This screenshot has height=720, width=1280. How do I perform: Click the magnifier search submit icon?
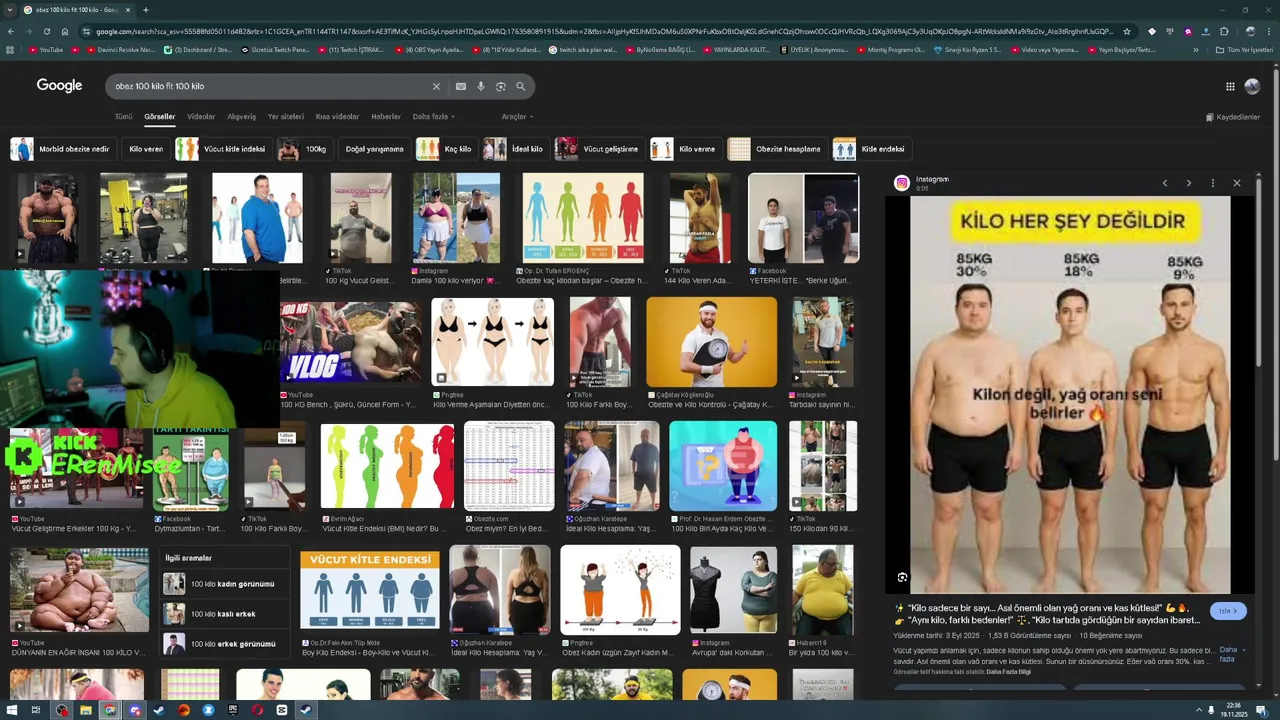pyautogui.click(x=521, y=87)
